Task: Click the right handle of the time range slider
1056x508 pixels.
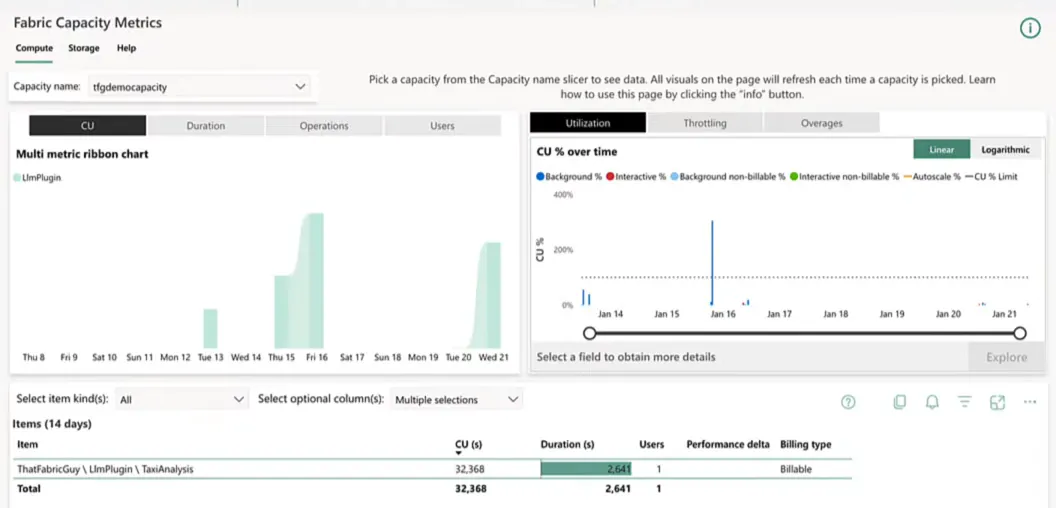Action: coord(1020,333)
